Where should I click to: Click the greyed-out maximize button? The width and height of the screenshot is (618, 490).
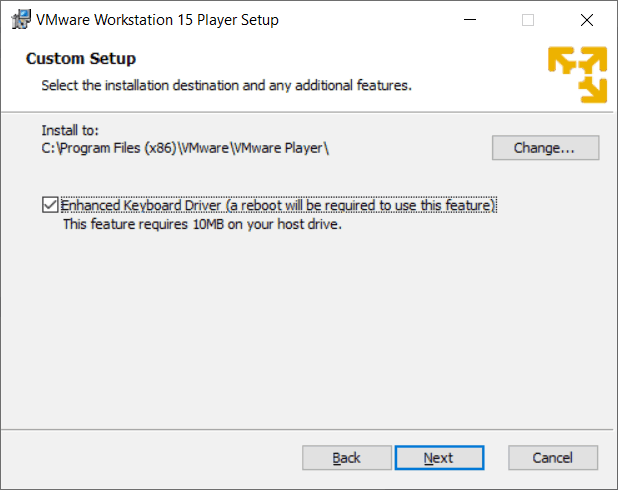[528, 20]
